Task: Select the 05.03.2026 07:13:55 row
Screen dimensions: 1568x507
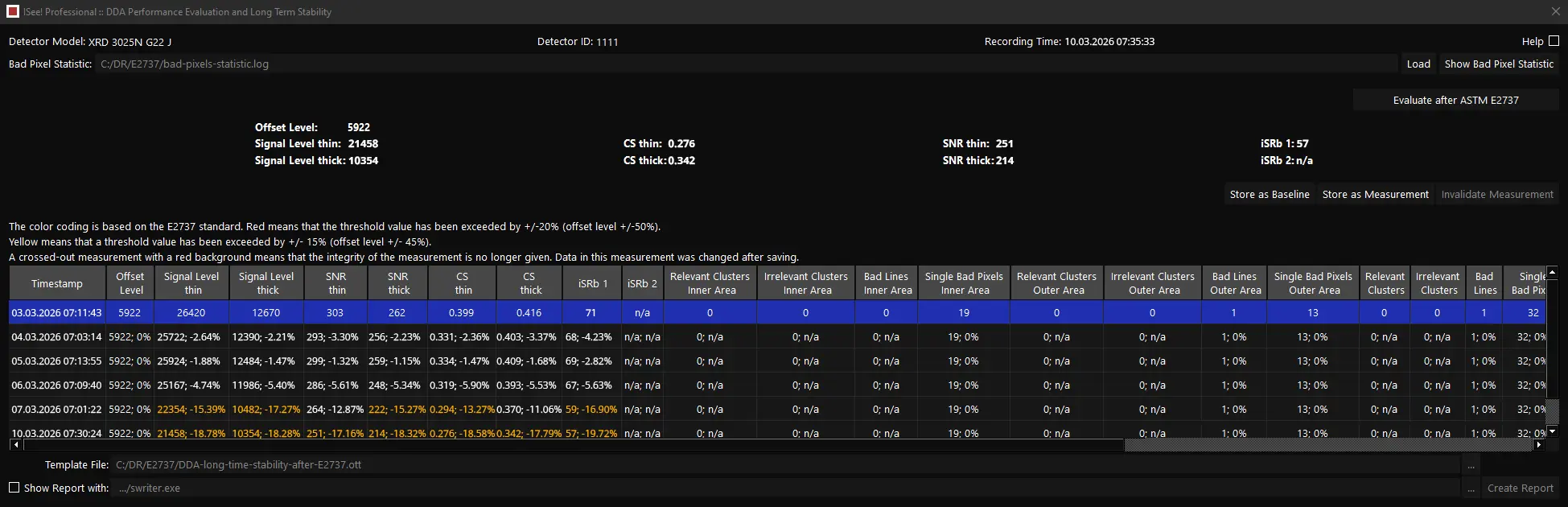Action: (x=778, y=361)
